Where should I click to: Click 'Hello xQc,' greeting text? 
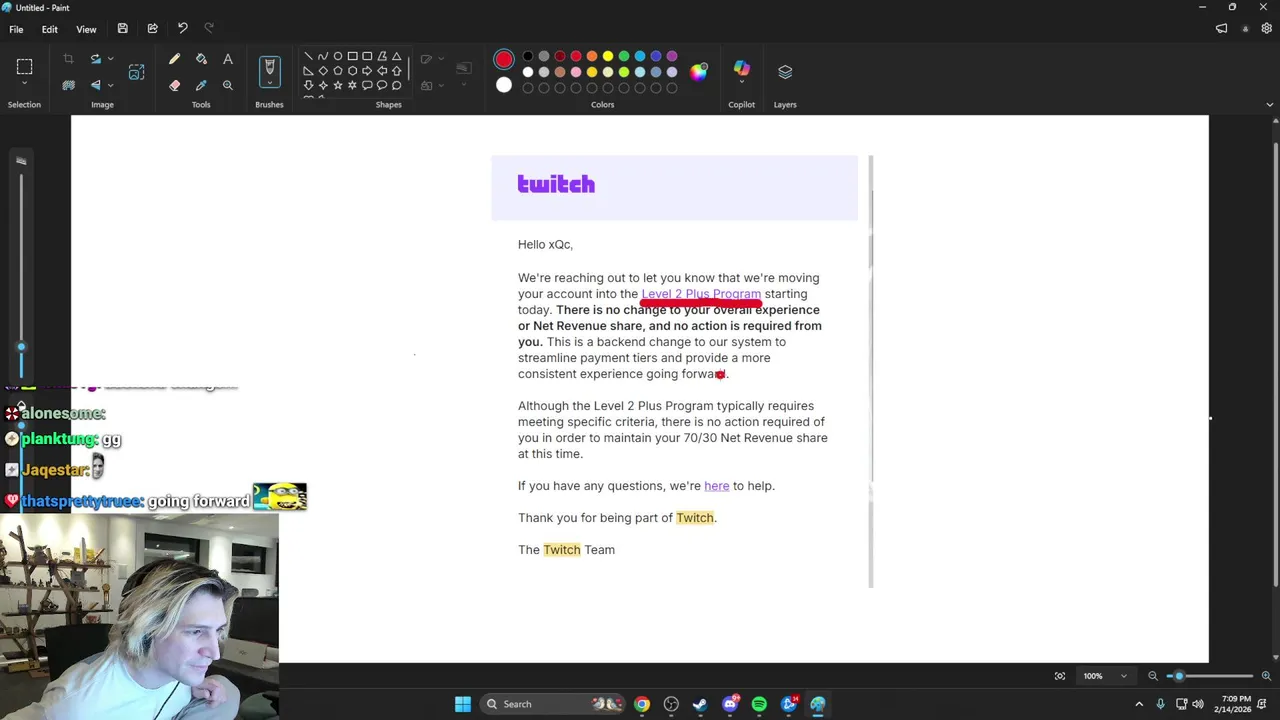[545, 244]
